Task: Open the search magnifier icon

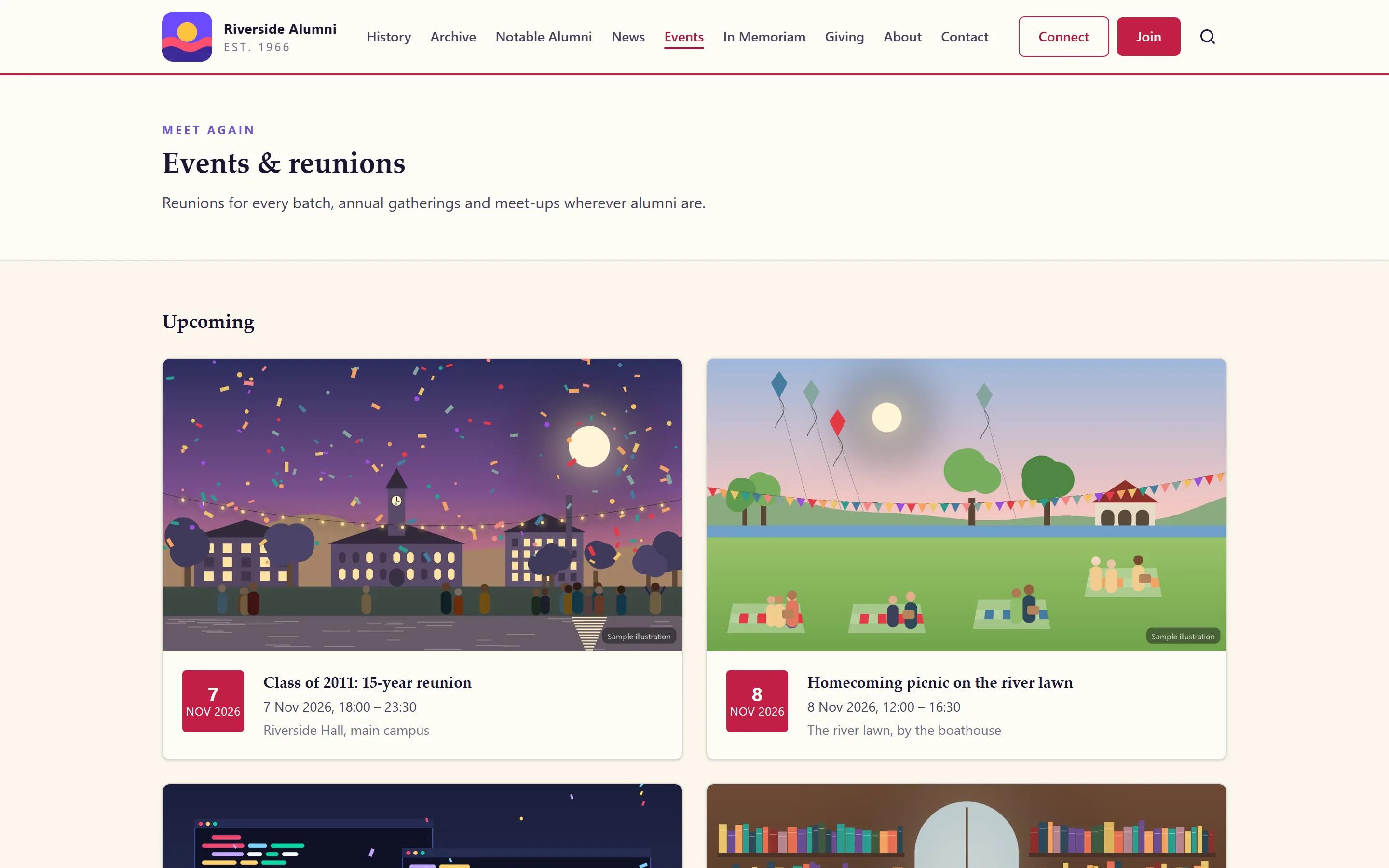Action: click(x=1208, y=37)
